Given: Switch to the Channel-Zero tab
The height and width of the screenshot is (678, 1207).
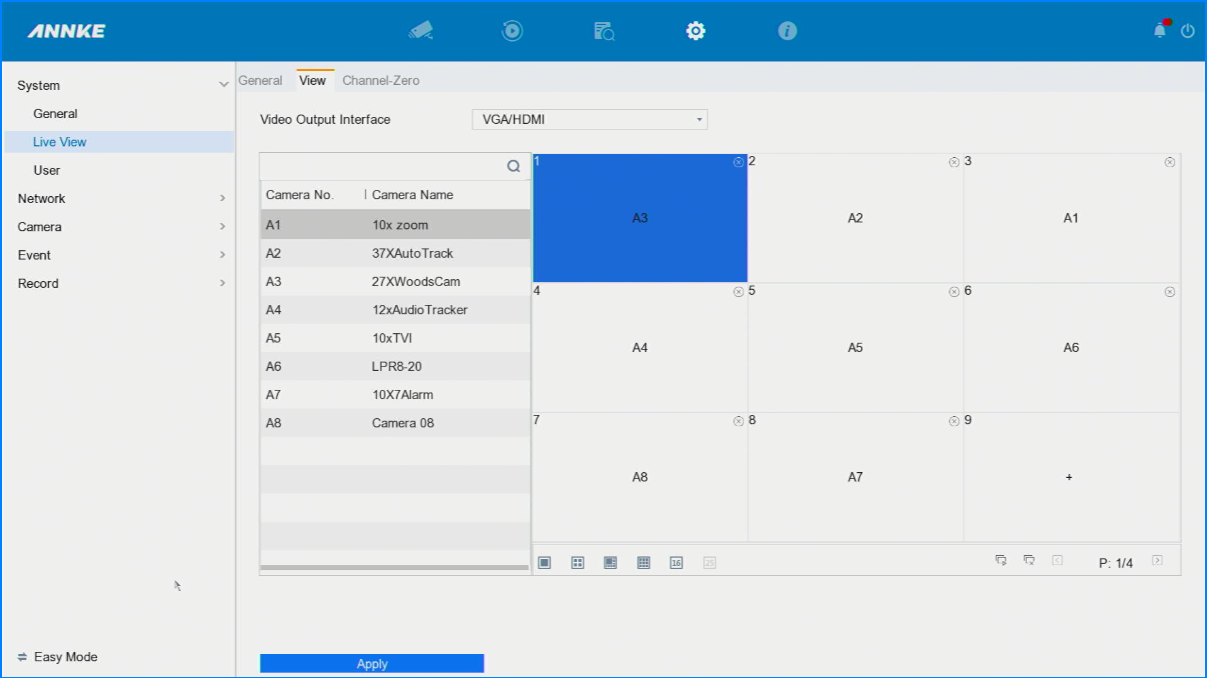Looking at the screenshot, I should (381, 81).
